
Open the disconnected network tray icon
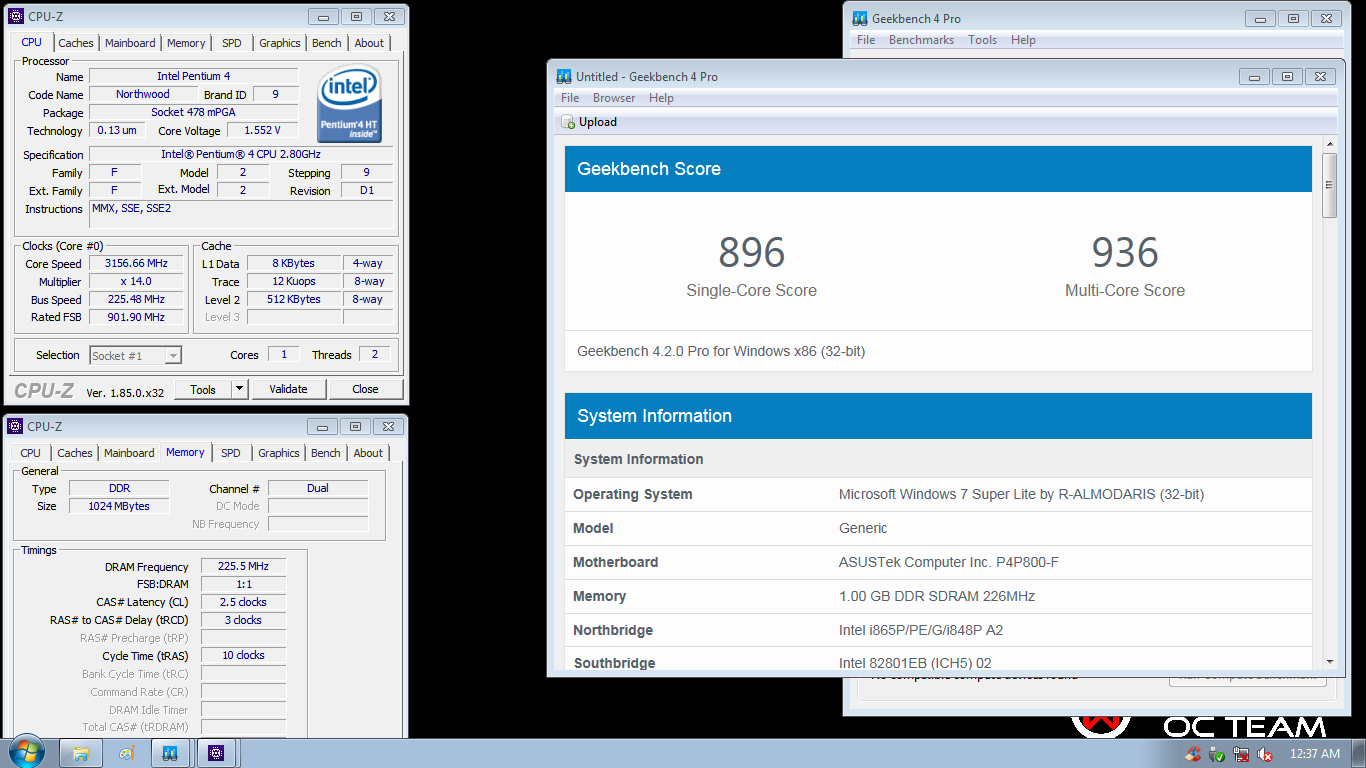(x=1241, y=754)
